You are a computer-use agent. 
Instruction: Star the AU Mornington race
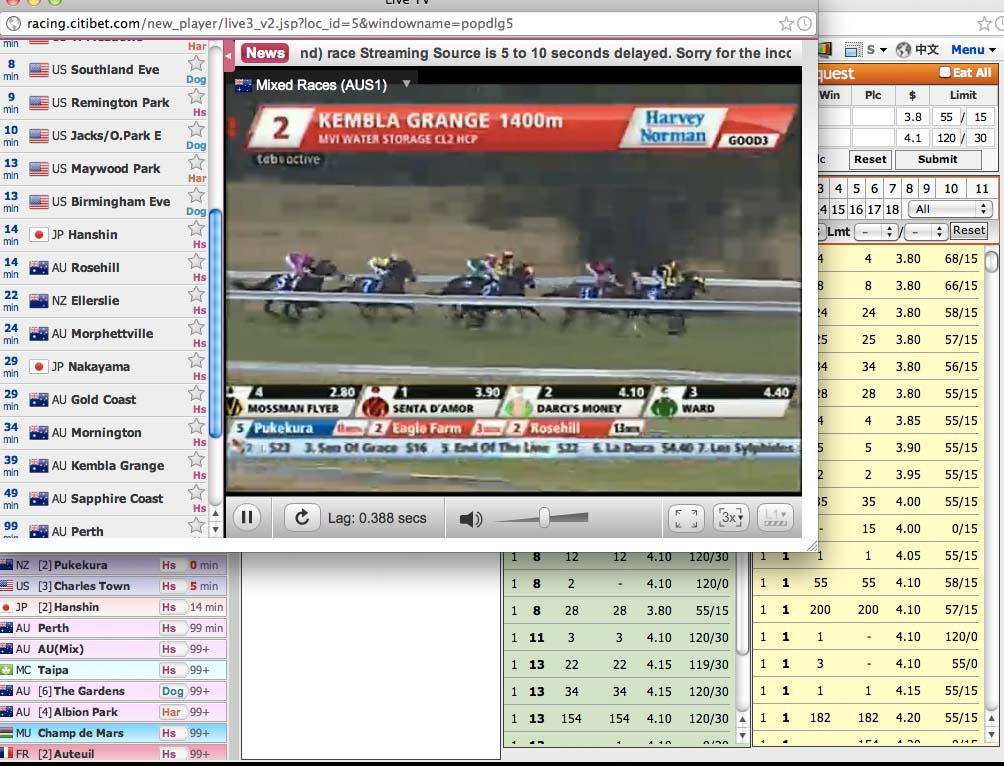click(196, 427)
